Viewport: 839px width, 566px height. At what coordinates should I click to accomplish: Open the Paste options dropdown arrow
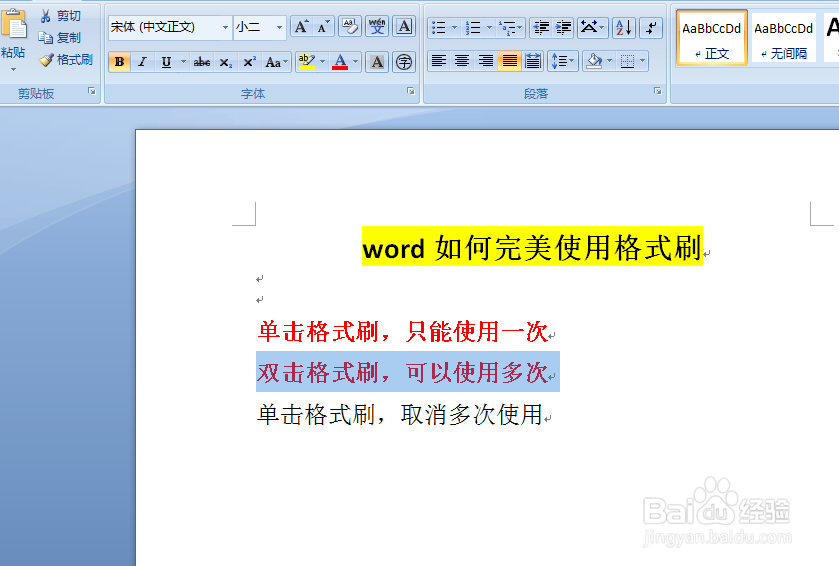point(13,70)
